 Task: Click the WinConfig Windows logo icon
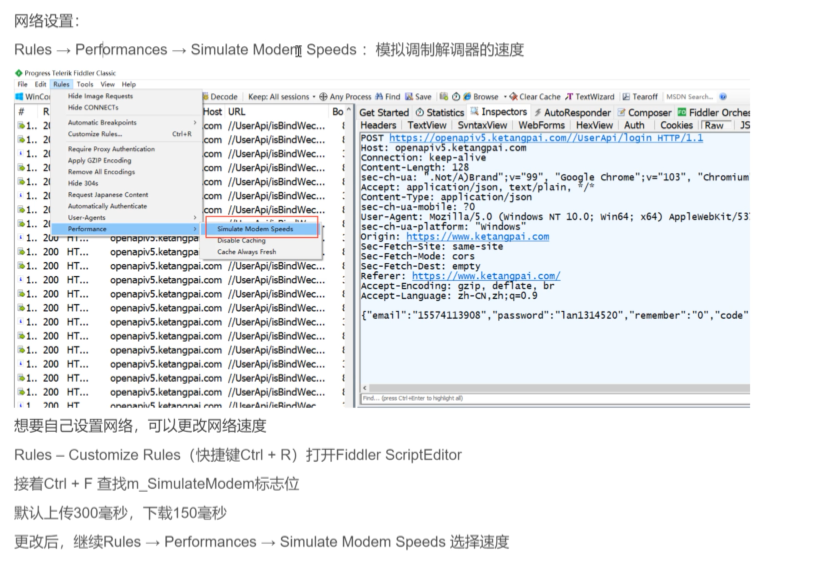pyautogui.click(x=19, y=96)
